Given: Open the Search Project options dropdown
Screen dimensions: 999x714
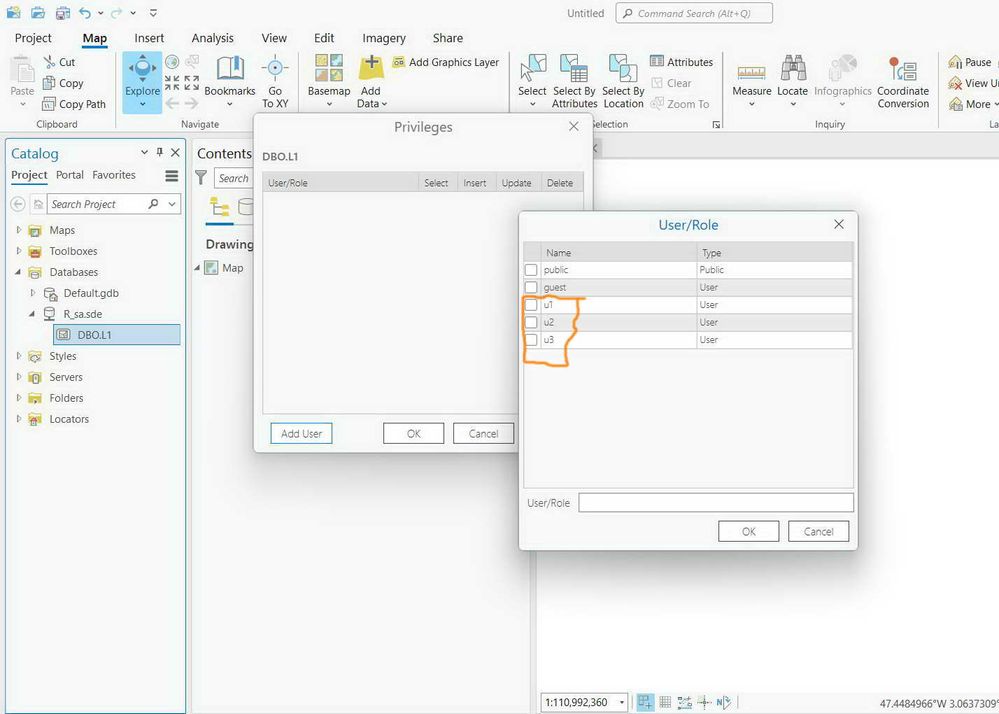Looking at the screenshot, I should click(x=172, y=204).
